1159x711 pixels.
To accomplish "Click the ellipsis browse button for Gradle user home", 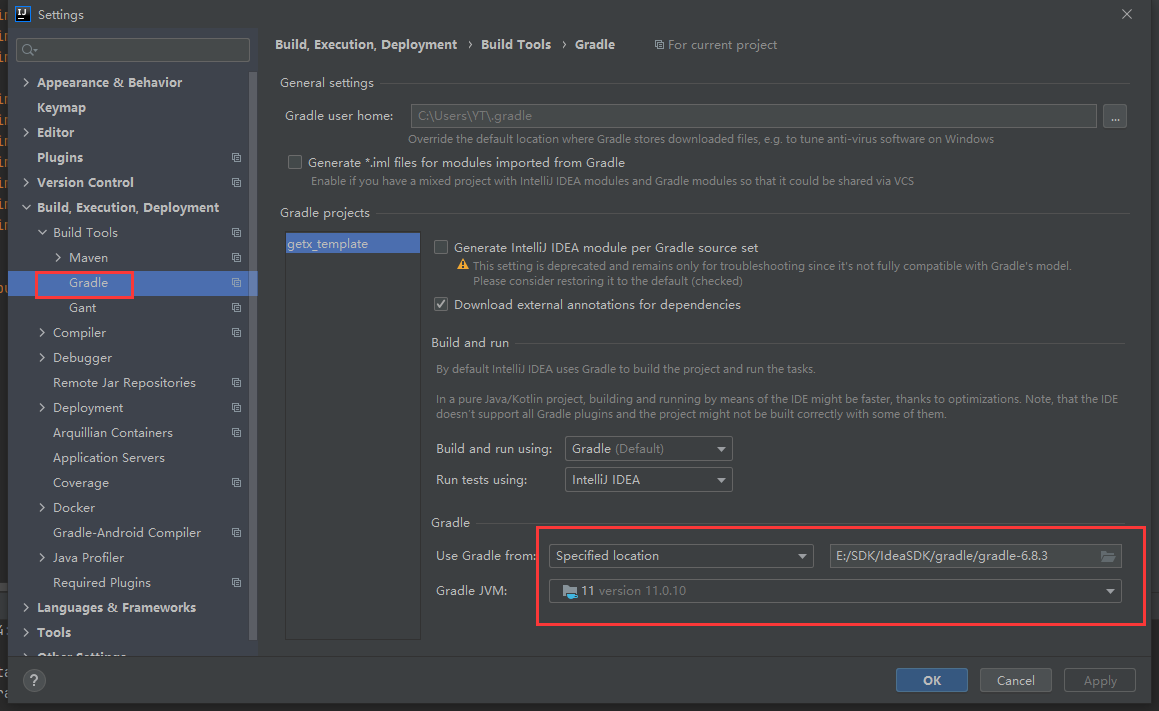I will pos(1115,117).
